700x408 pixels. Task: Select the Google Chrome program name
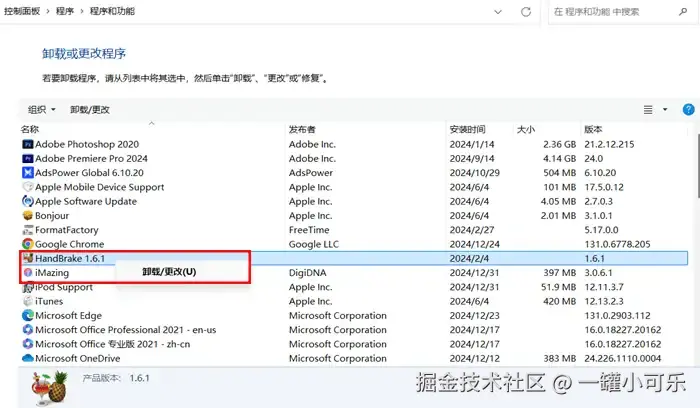(70, 244)
